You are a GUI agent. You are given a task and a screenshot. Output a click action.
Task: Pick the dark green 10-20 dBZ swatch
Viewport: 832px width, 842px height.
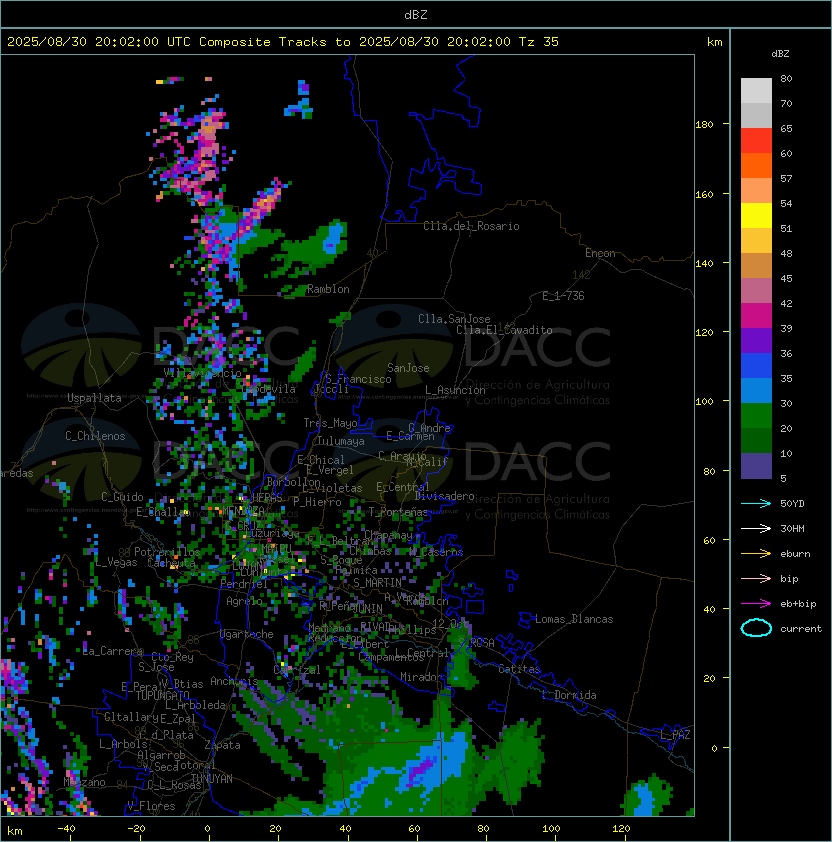pyautogui.click(x=756, y=440)
